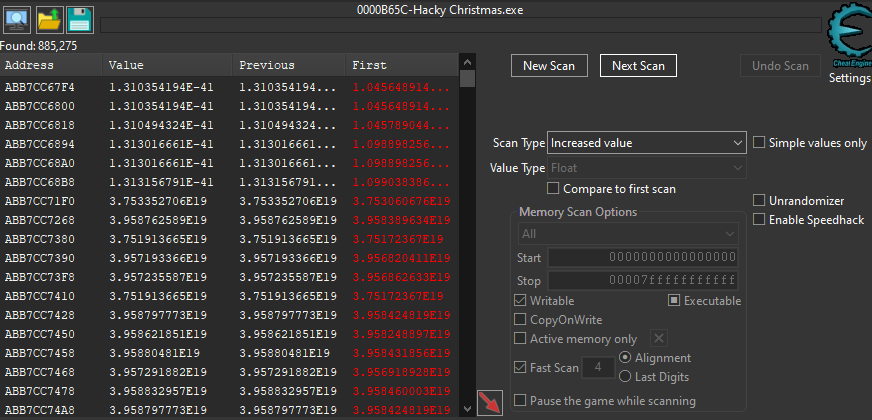Open the process list computer icon
The height and width of the screenshot is (420, 872).
tap(17, 19)
